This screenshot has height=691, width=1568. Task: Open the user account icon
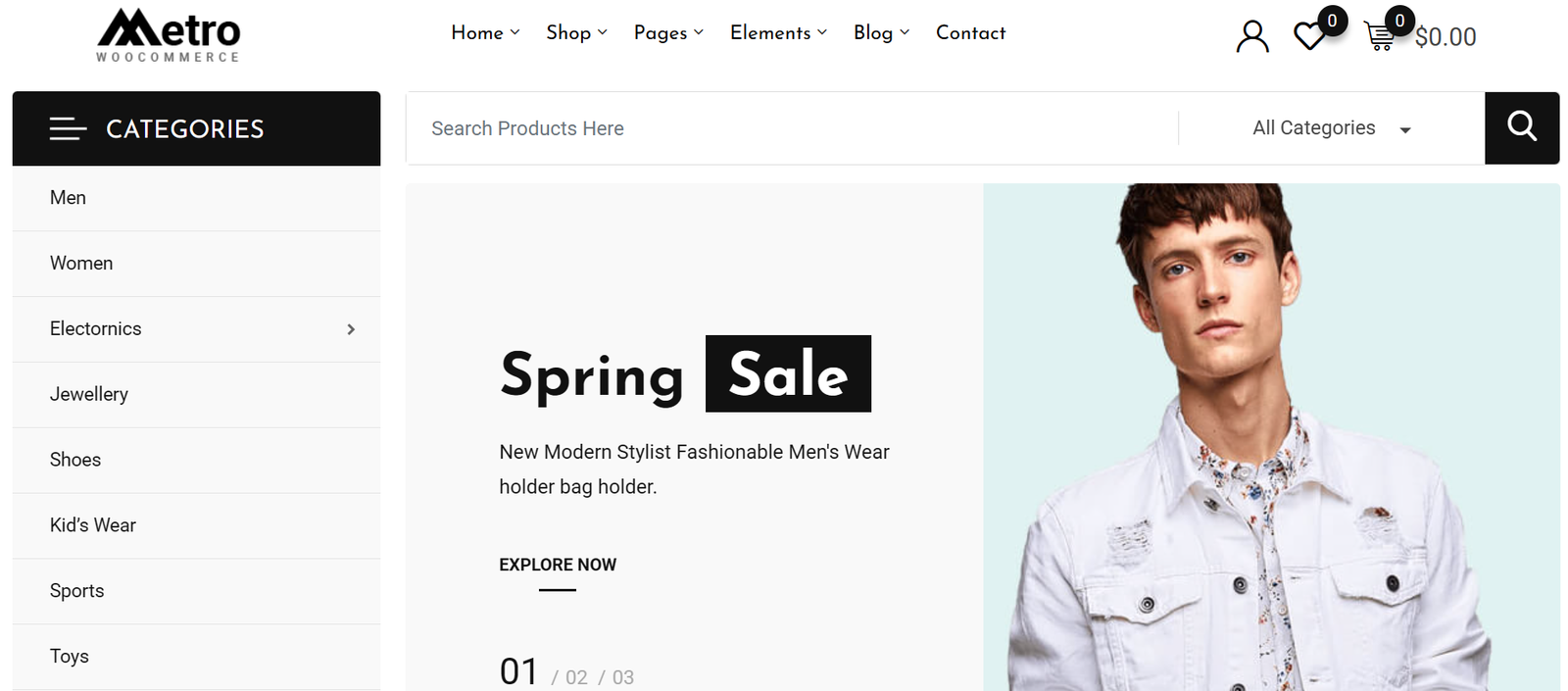click(x=1251, y=36)
